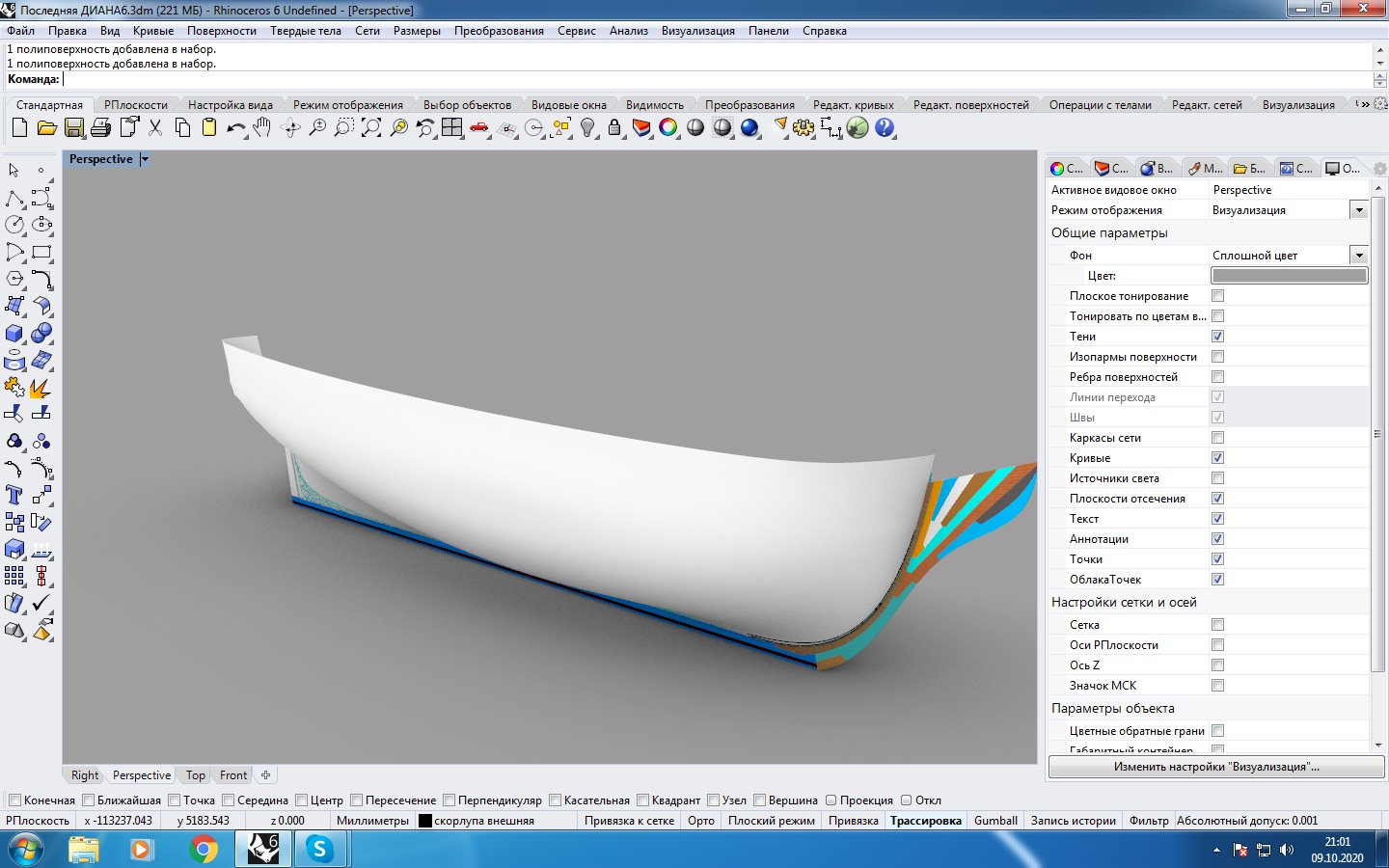Toggle the Источники света checkbox
This screenshot has width=1389, height=868.
(x=1217, y=478)
